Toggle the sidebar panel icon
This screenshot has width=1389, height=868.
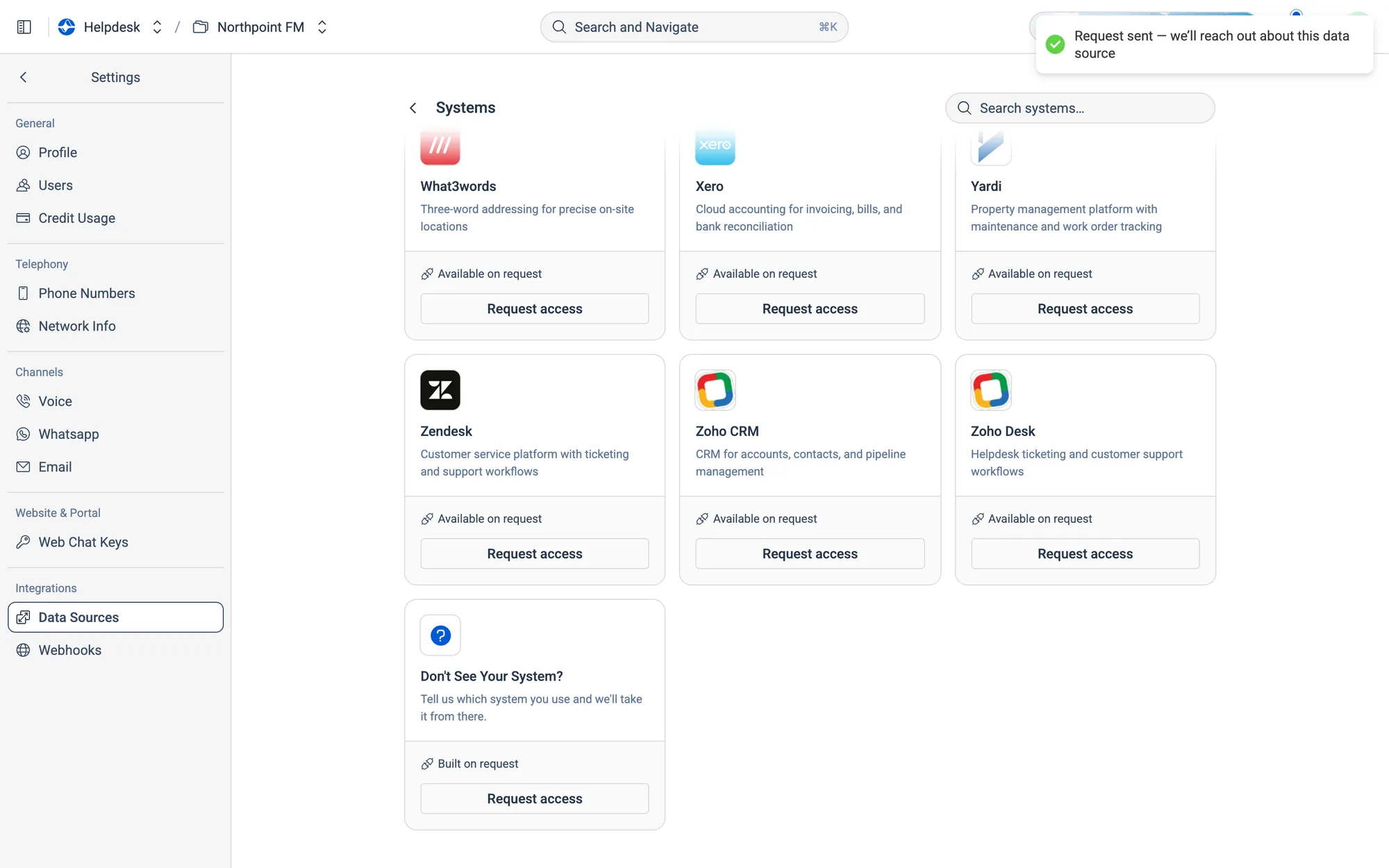[x=24, y=27]
